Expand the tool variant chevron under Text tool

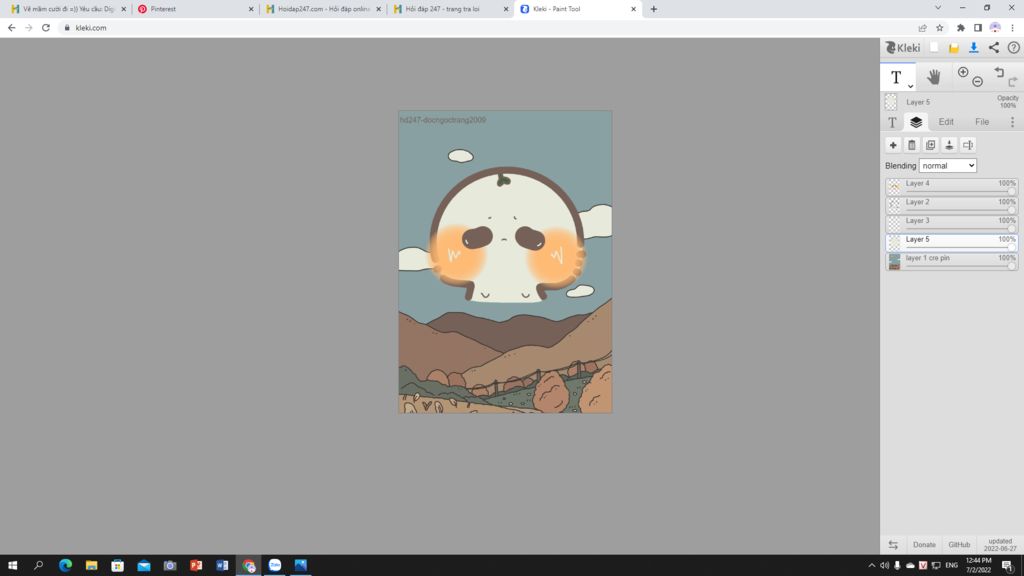coord(910,86)
